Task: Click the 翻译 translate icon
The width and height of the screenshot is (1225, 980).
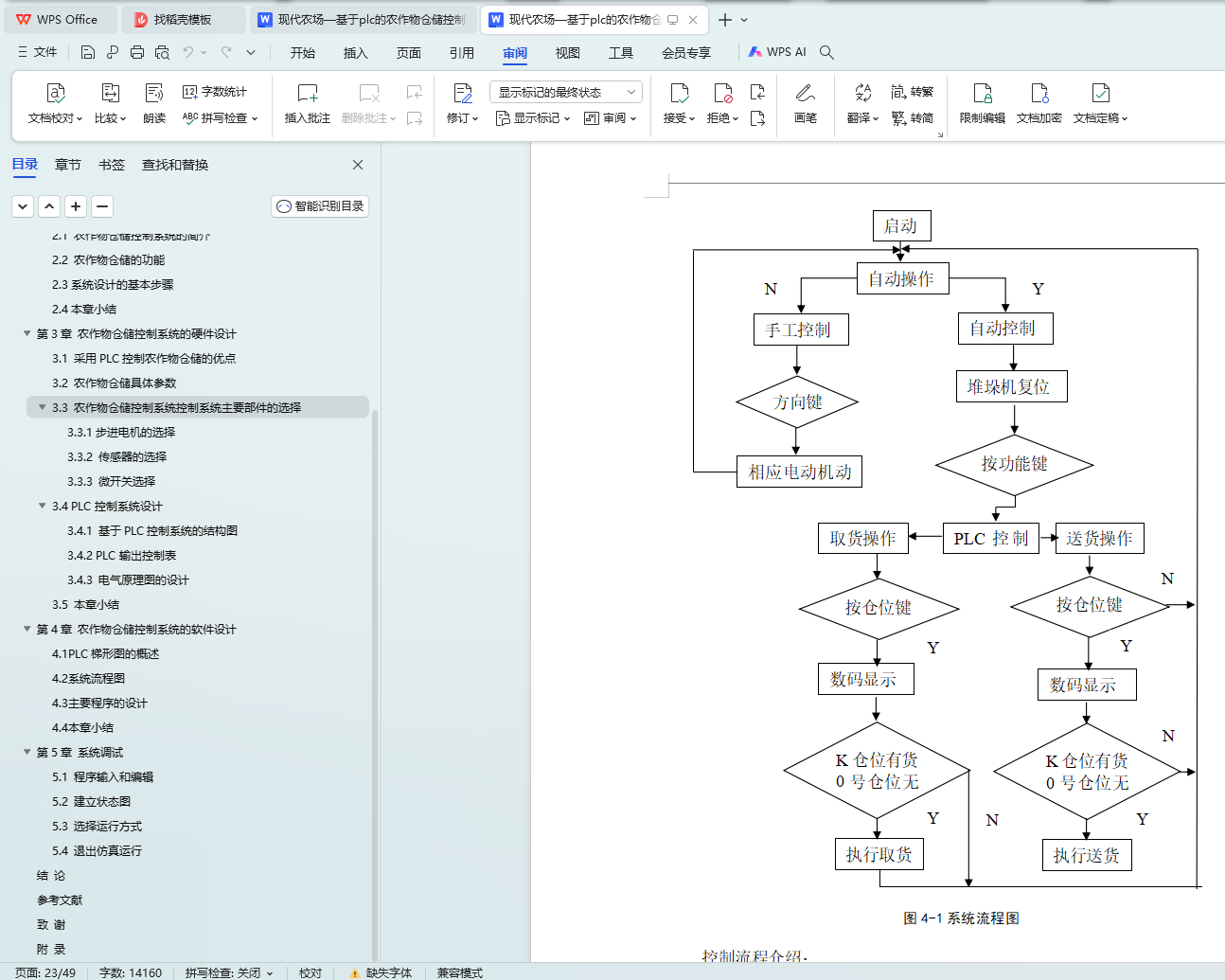Action: point(862,93)
